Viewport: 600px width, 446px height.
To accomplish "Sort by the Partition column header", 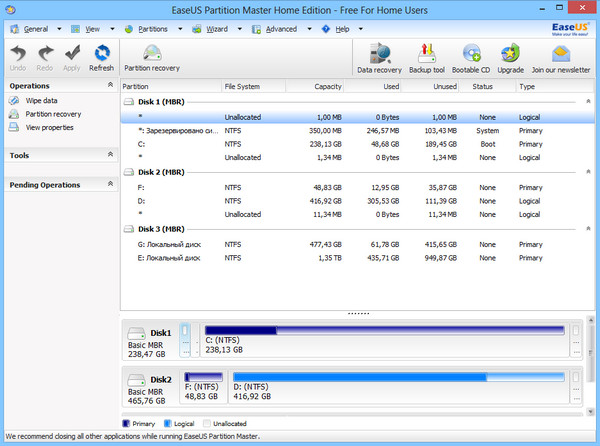I will tap(171, 86).
